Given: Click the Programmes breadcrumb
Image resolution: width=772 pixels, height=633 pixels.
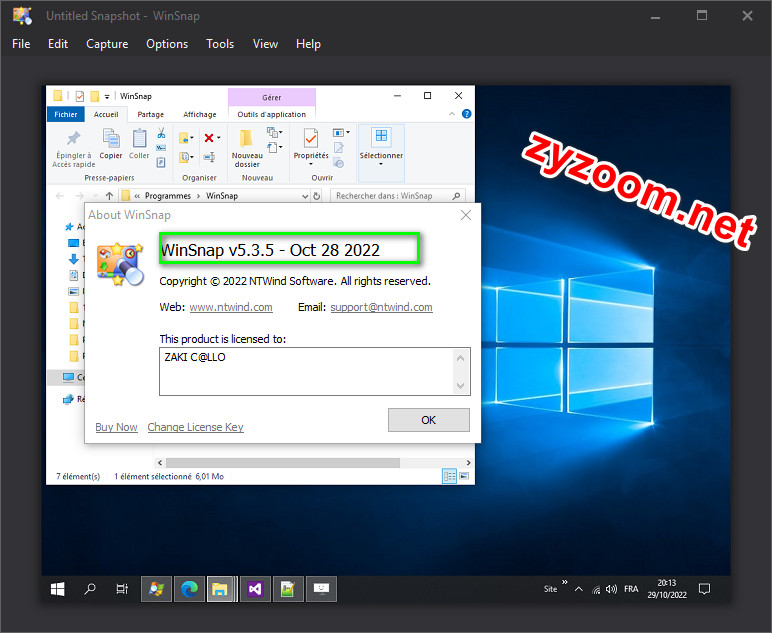Looking at the screenshot, I should coord(167,195).
